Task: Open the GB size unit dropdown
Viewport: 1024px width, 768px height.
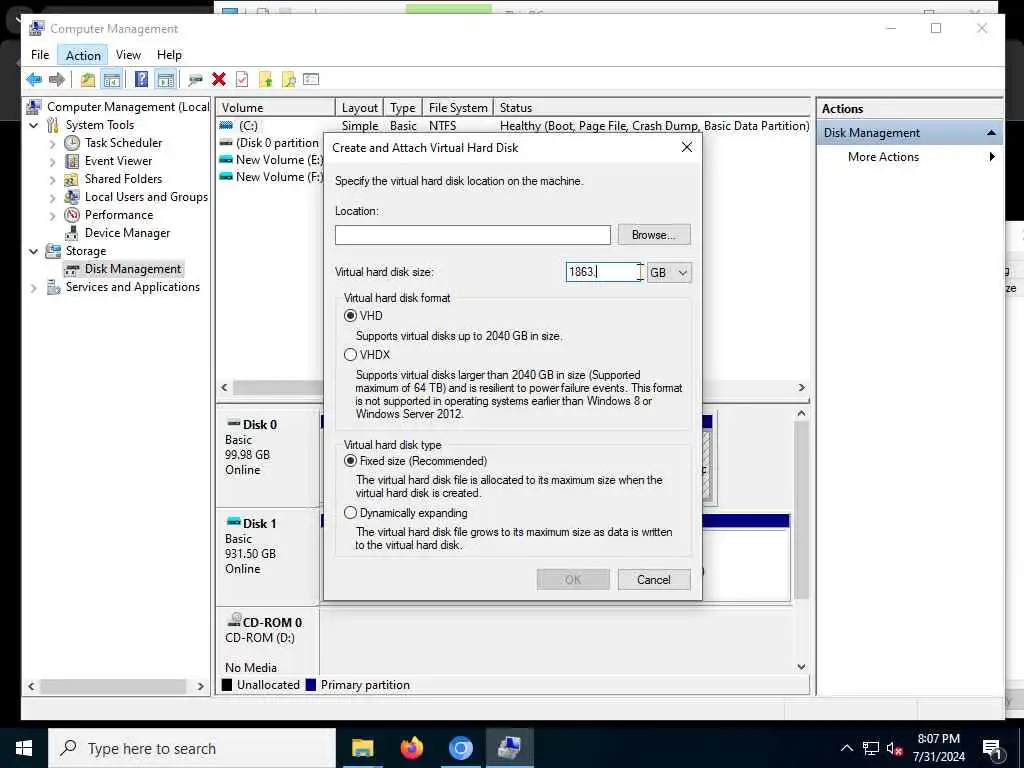Action: click(669, 272)
